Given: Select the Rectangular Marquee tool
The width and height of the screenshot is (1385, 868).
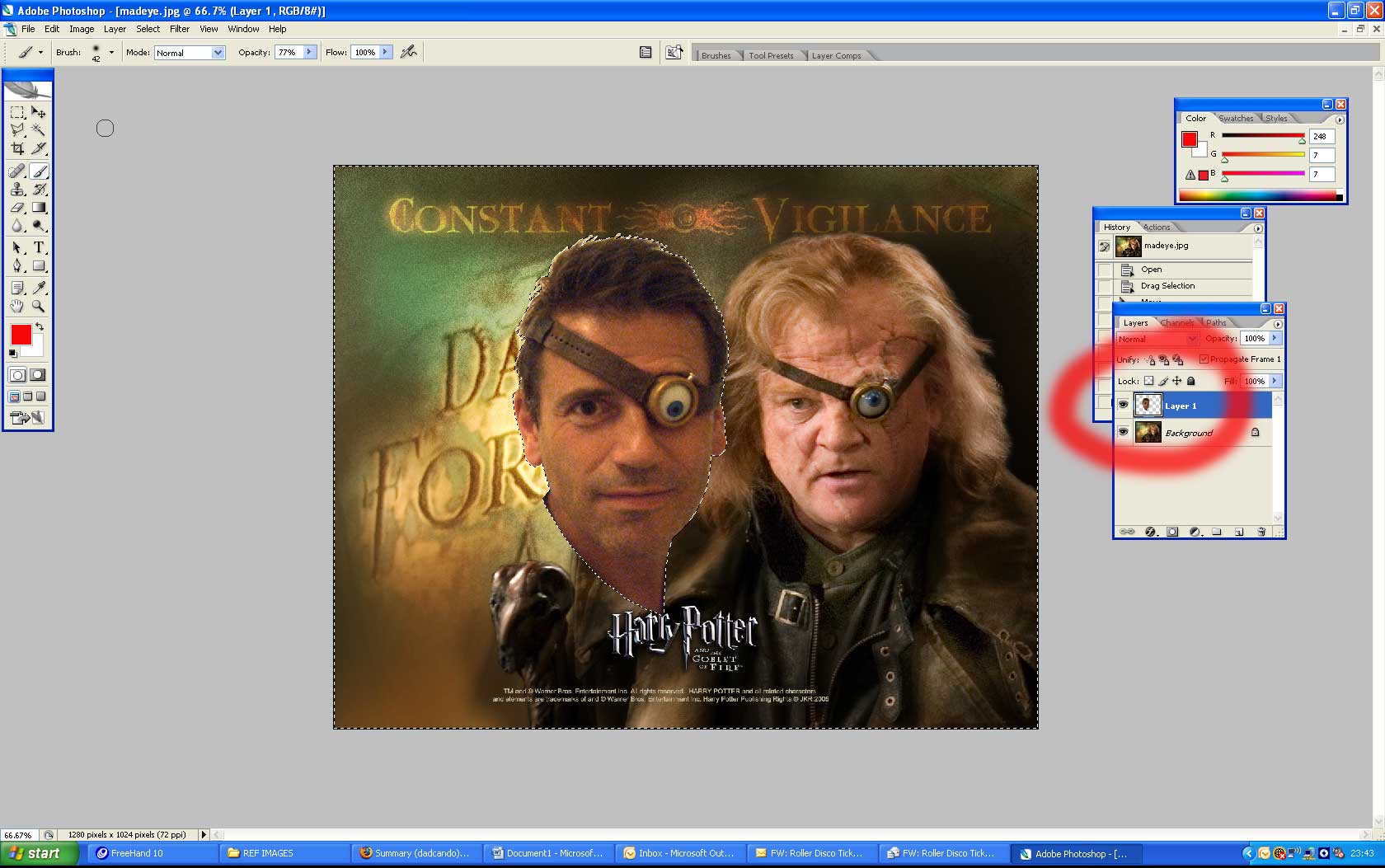Looking at the screenshot, I should click(17, 112).
